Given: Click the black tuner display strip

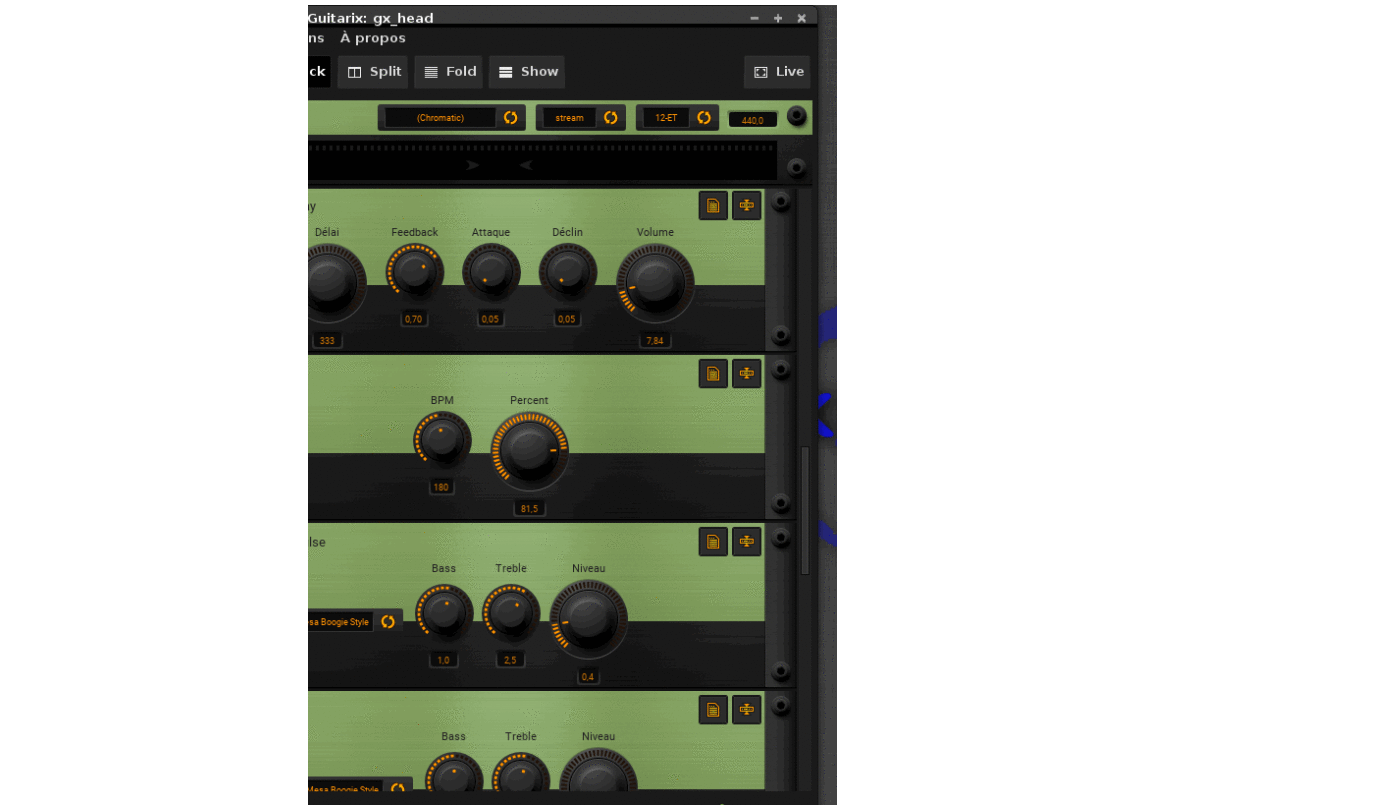Looking at the screenshot, I should pyautogui.click(x=542, y=160).
